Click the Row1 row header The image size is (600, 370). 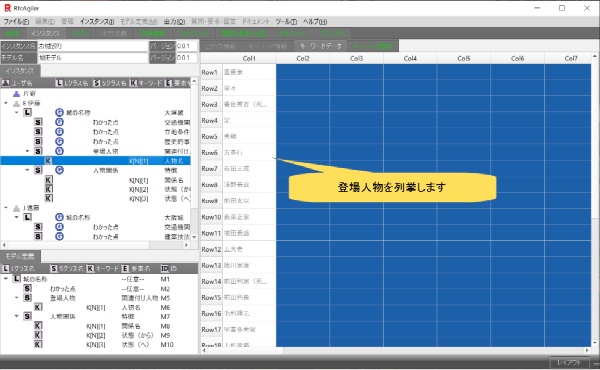click(x=211, y=72)
